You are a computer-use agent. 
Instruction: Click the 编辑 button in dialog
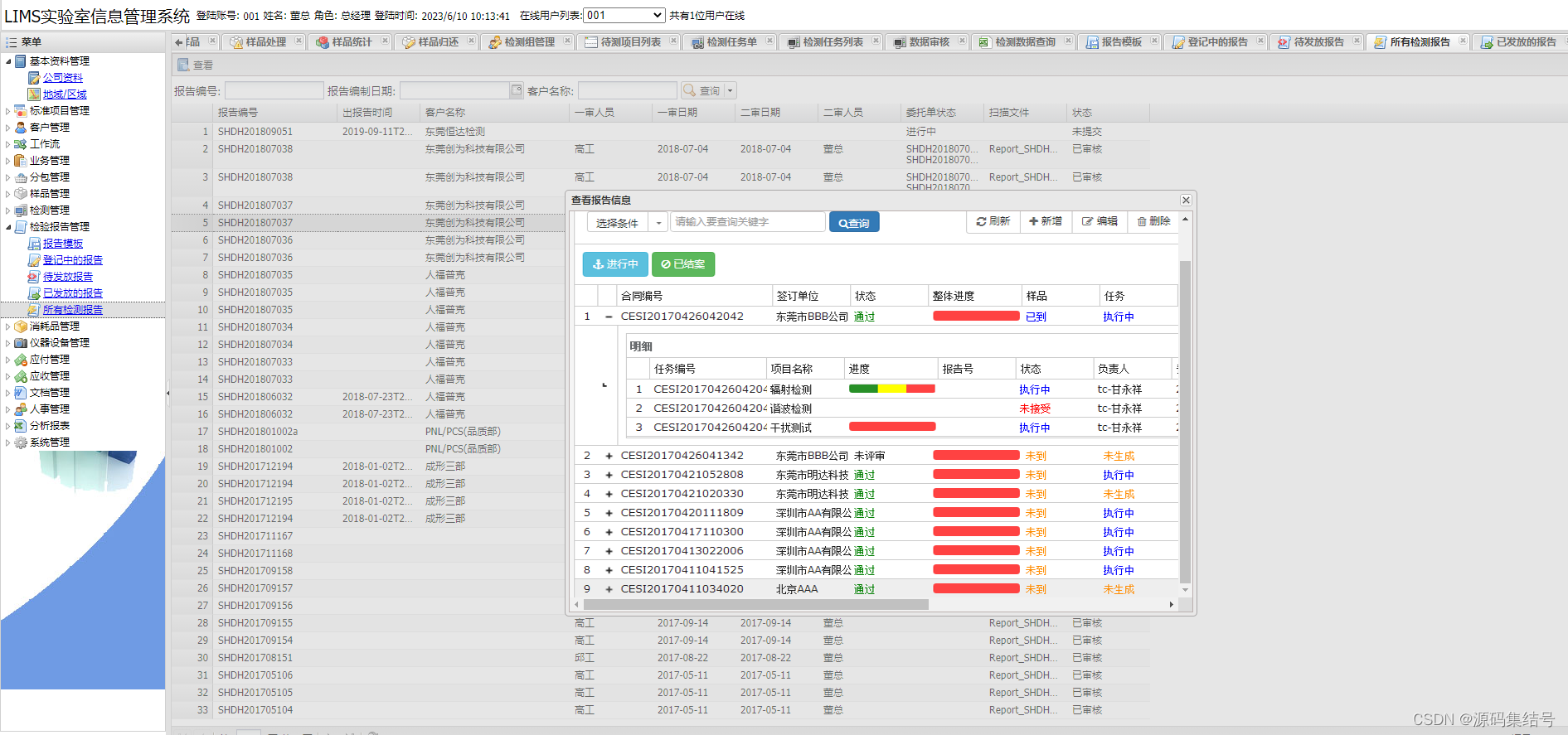tap(1100, 221)
